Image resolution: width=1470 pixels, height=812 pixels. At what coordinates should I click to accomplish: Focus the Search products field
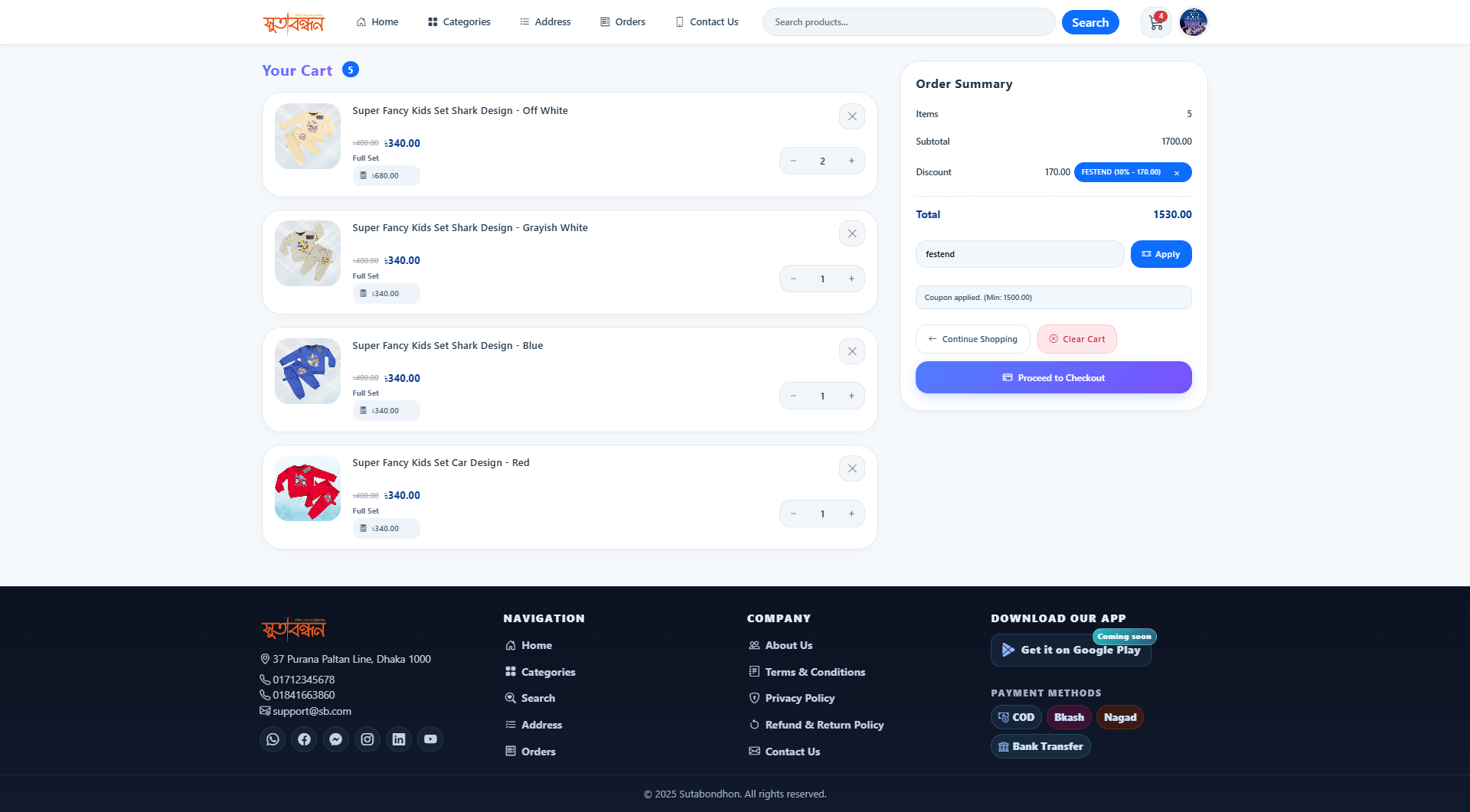pyautogui.click(x=908, y=22)
